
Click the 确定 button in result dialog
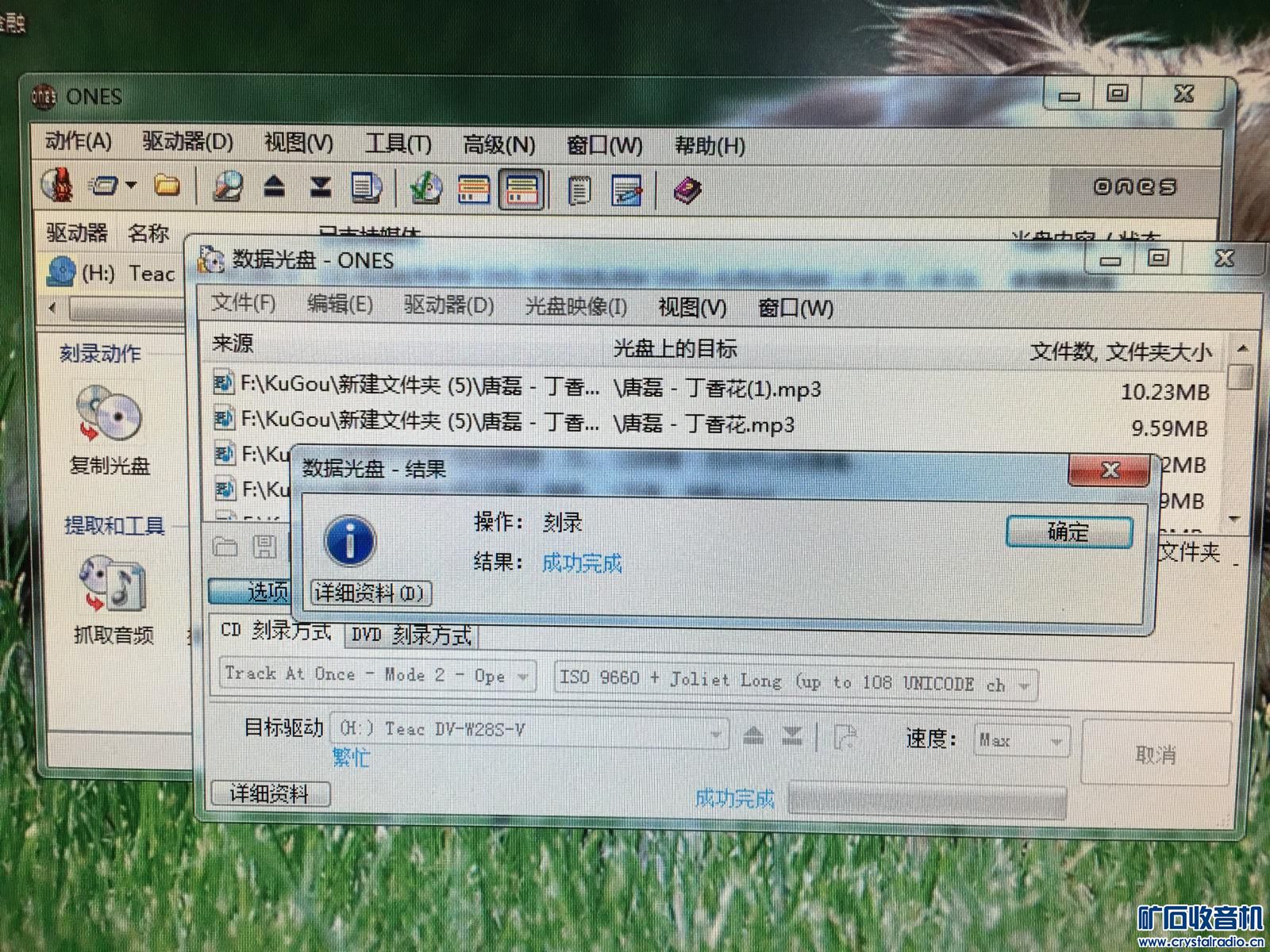(x=1069, y=532)
